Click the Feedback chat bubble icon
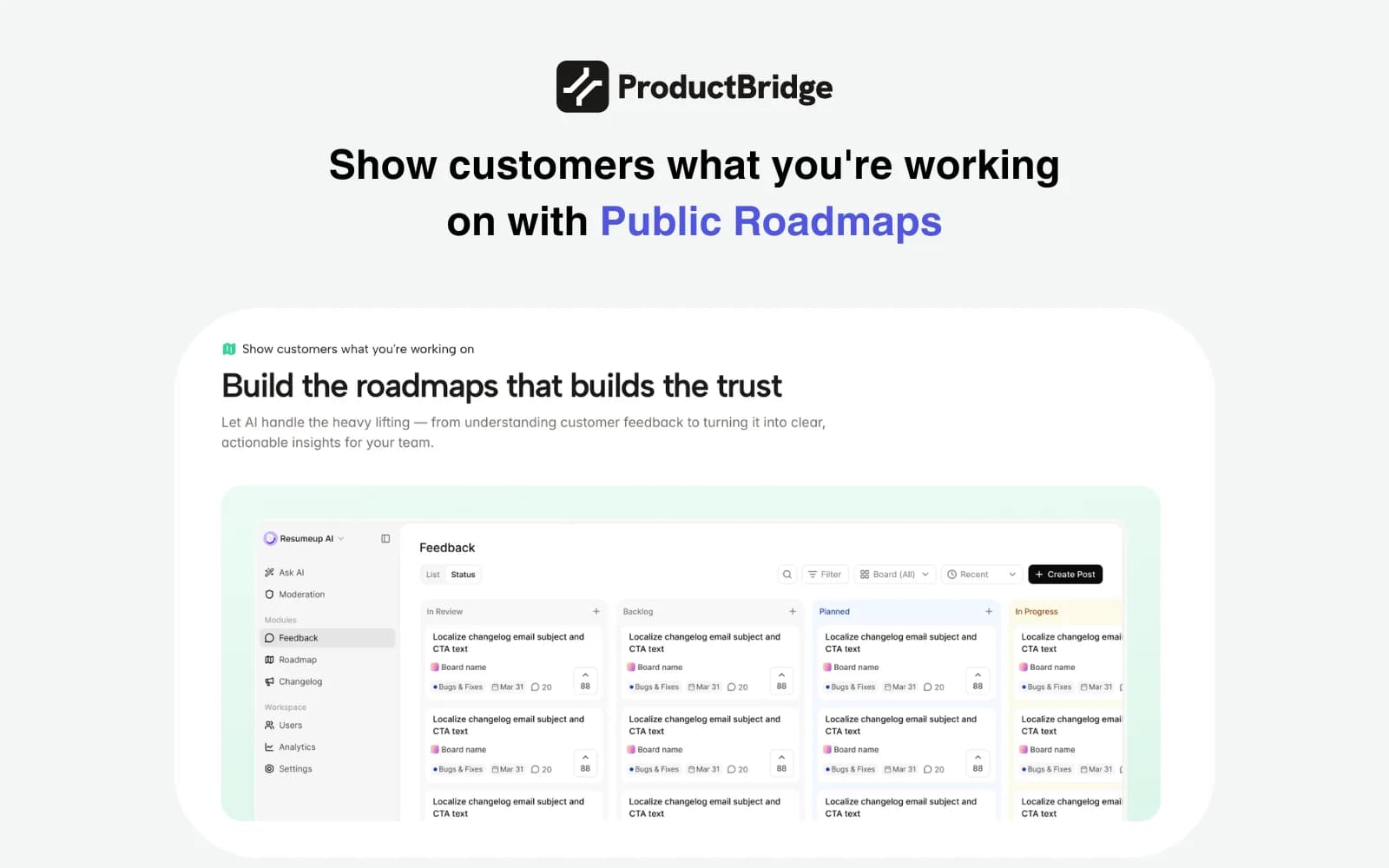The image size is (1389, 868). coord(269,638)
